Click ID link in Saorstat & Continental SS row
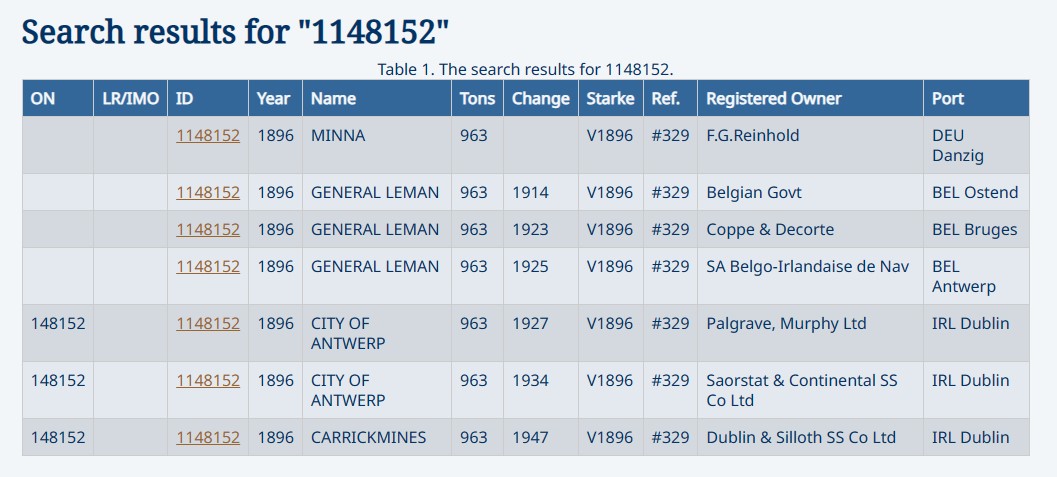Screen dimensions: 1057x477 [208, 381]
